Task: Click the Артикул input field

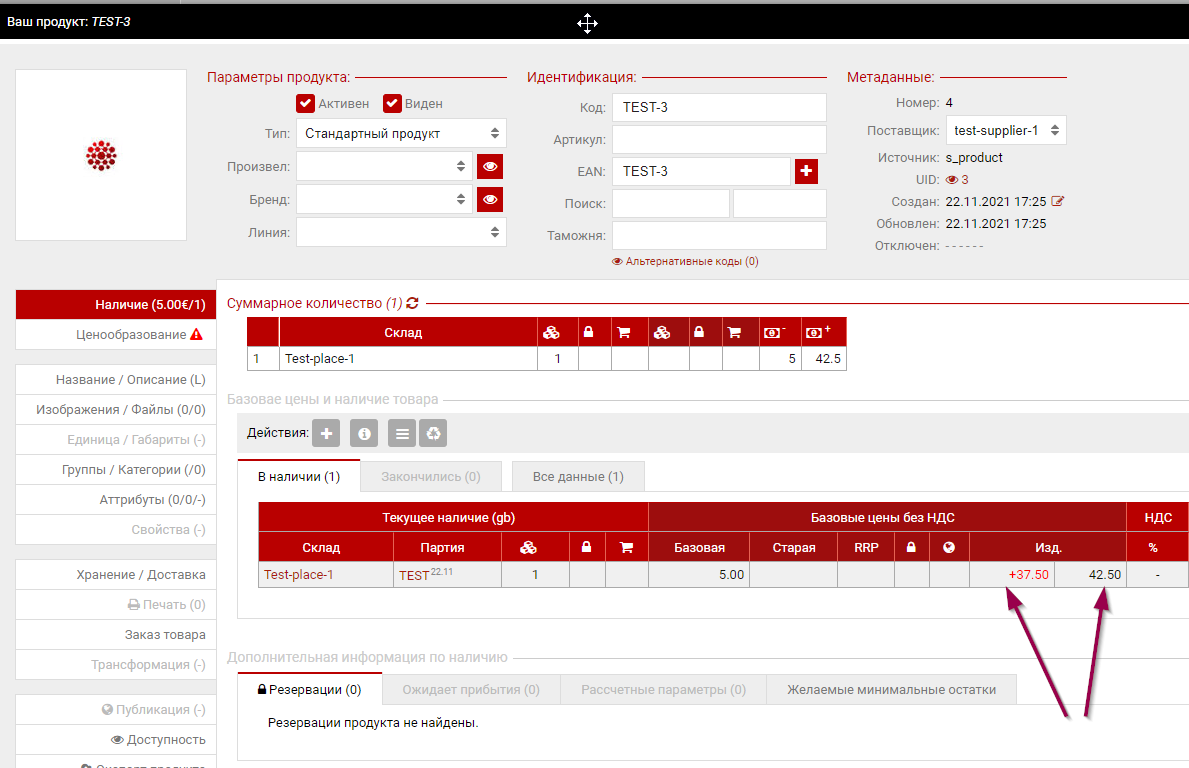Action: pyautogui.click(x=719, y=140)
